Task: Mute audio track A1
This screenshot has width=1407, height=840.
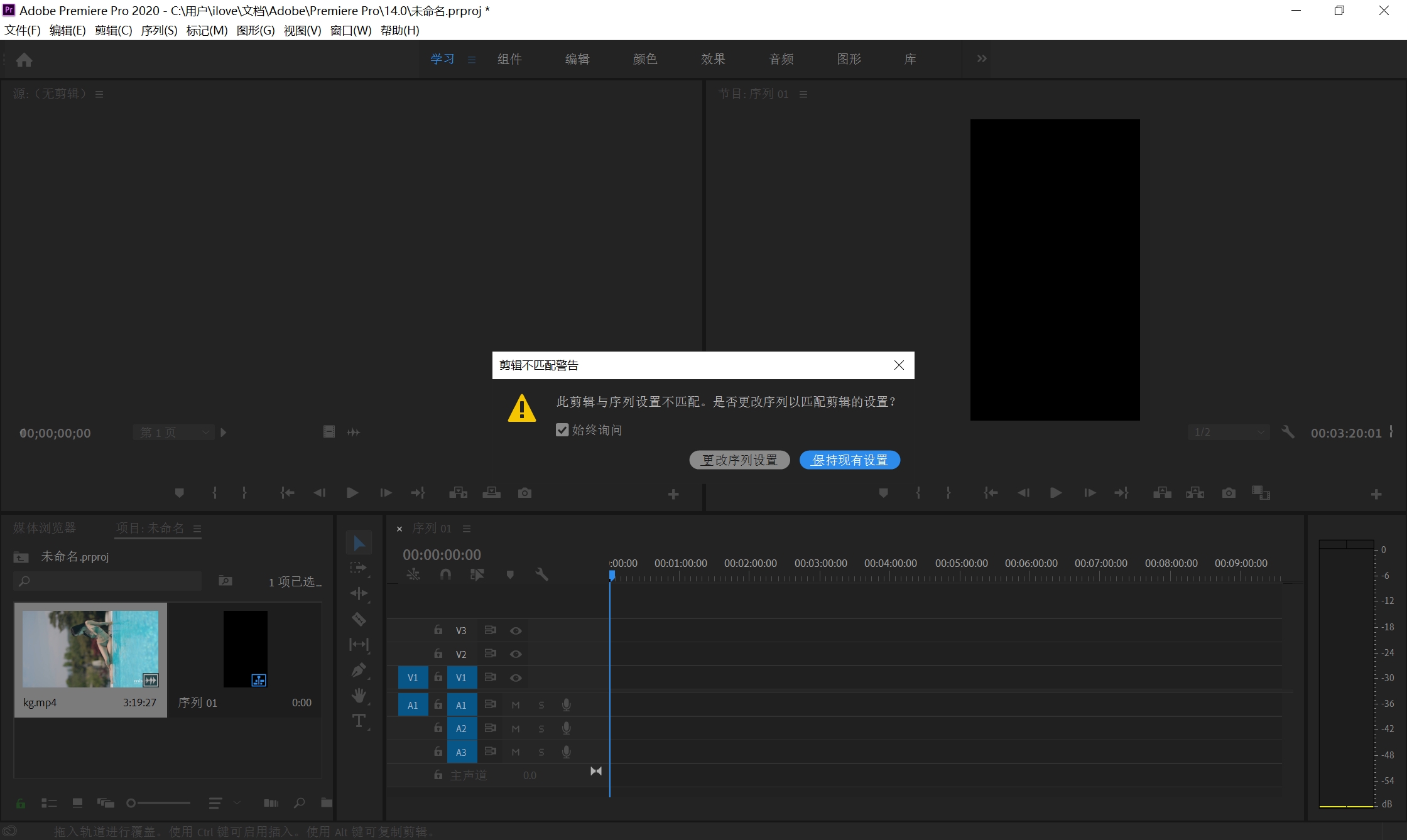Action: coord(516,705)
